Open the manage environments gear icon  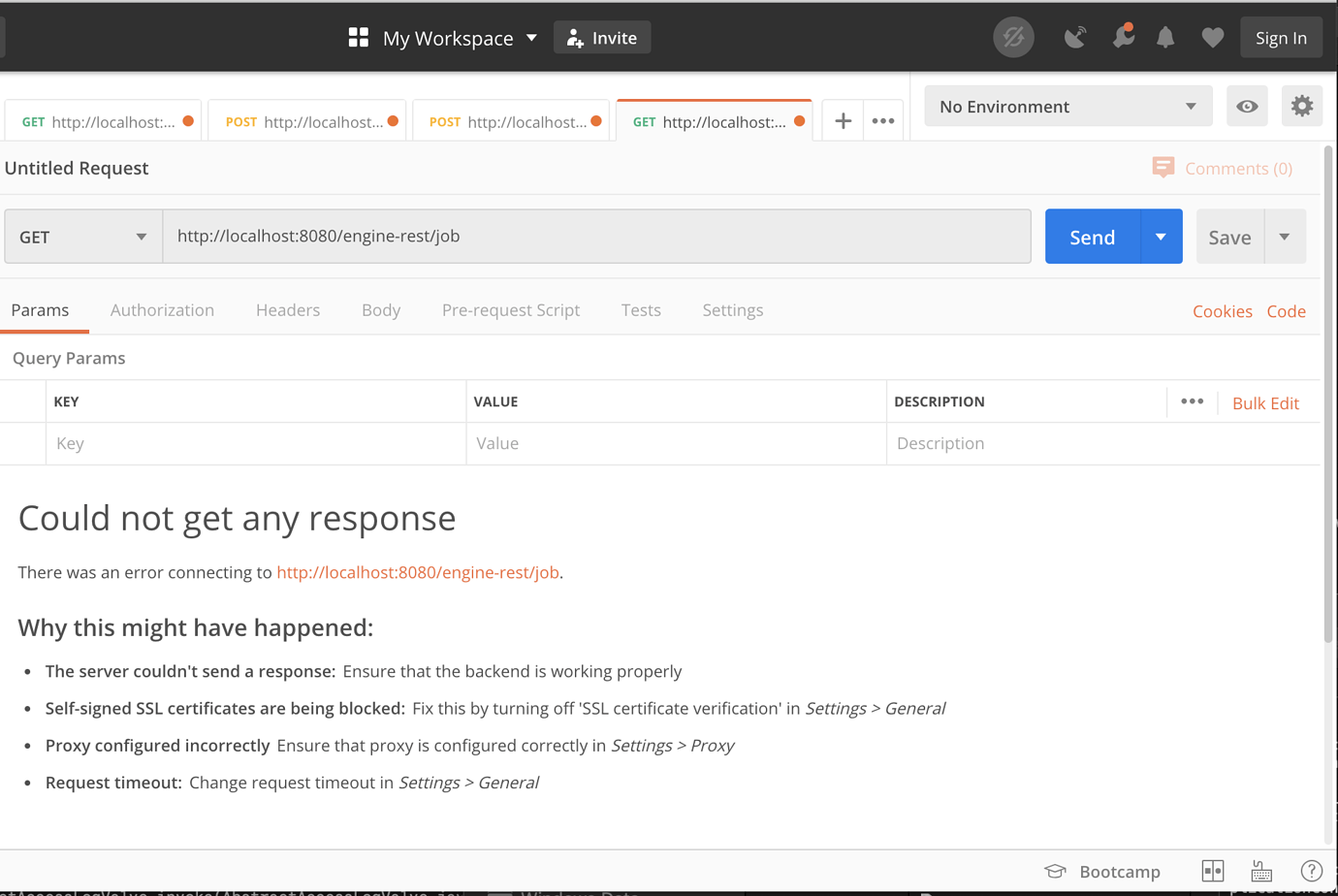pyautogui.click(x=1301, y=106)
